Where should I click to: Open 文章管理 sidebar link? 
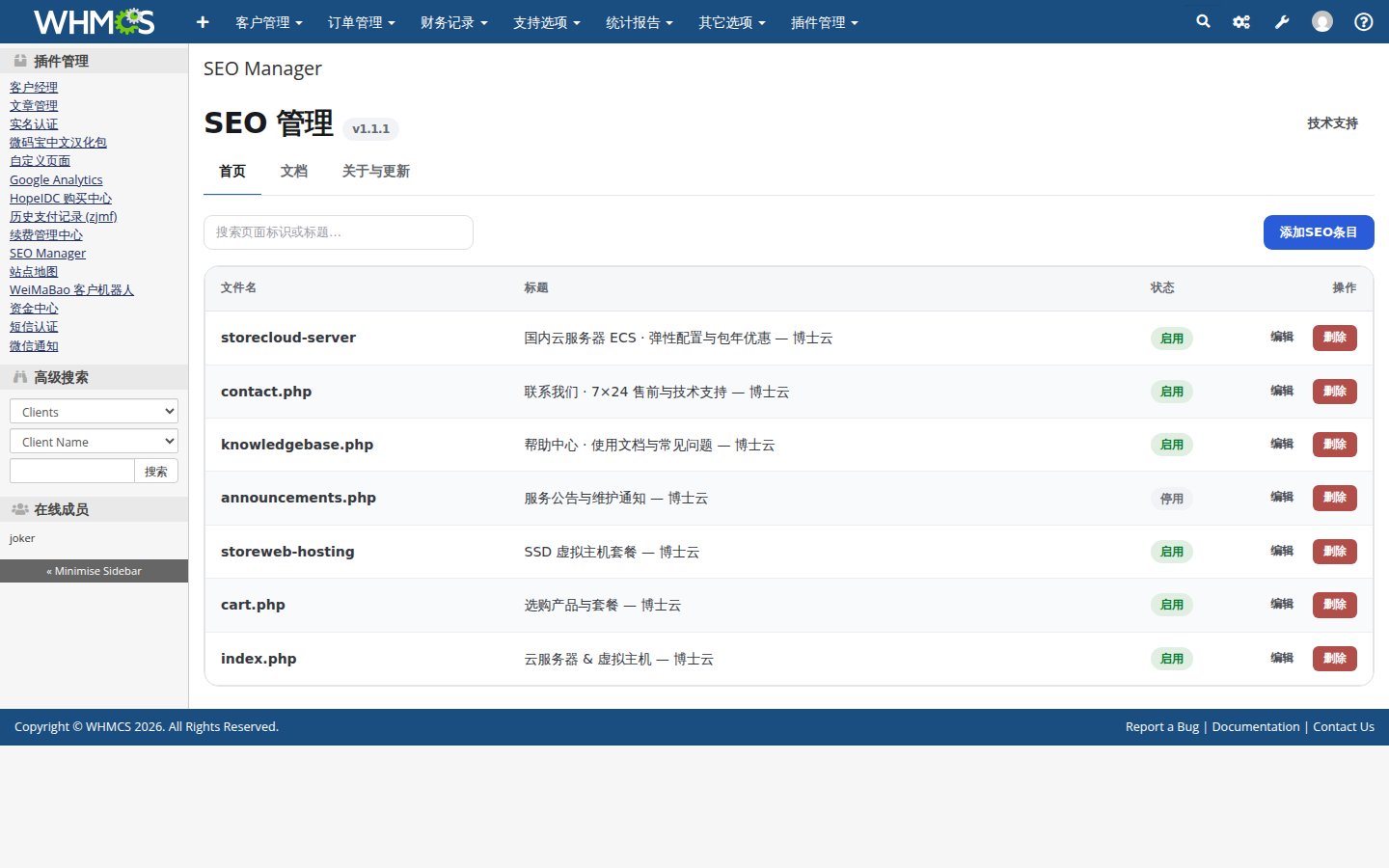point(34,105)
